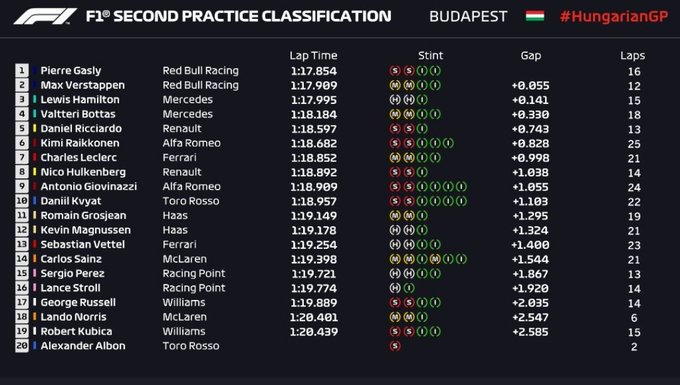Click the position 1 number box
680x385 pixels.
coord(22,71)
